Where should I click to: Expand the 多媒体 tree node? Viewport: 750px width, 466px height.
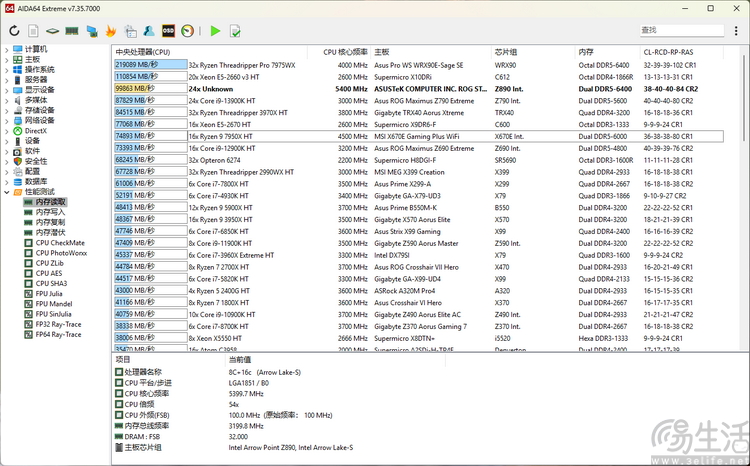point(7,100)
